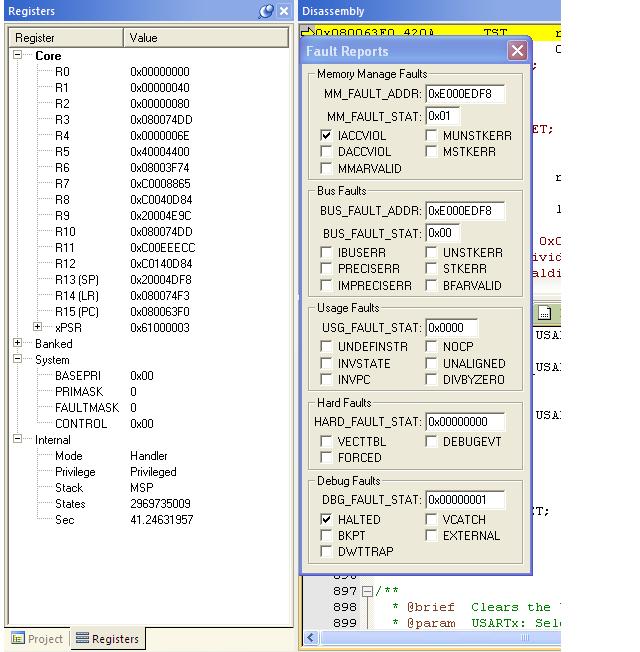The image size is (640, 652).
Task: Collapse the Core register group
Action: (x=17, y=54)
